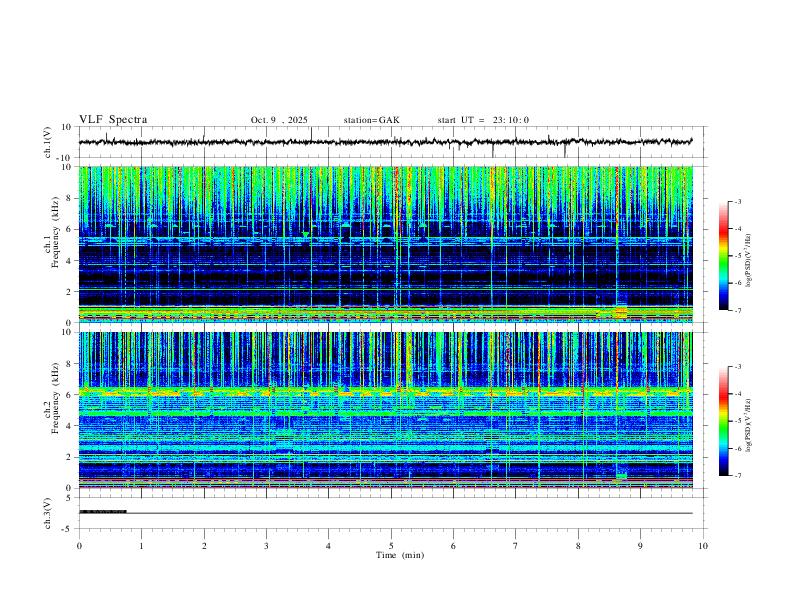This screenshot has height=612, width=792.
Task: Click the thick black segment on ch.3 trace
Action: click(x=103, y=512)
